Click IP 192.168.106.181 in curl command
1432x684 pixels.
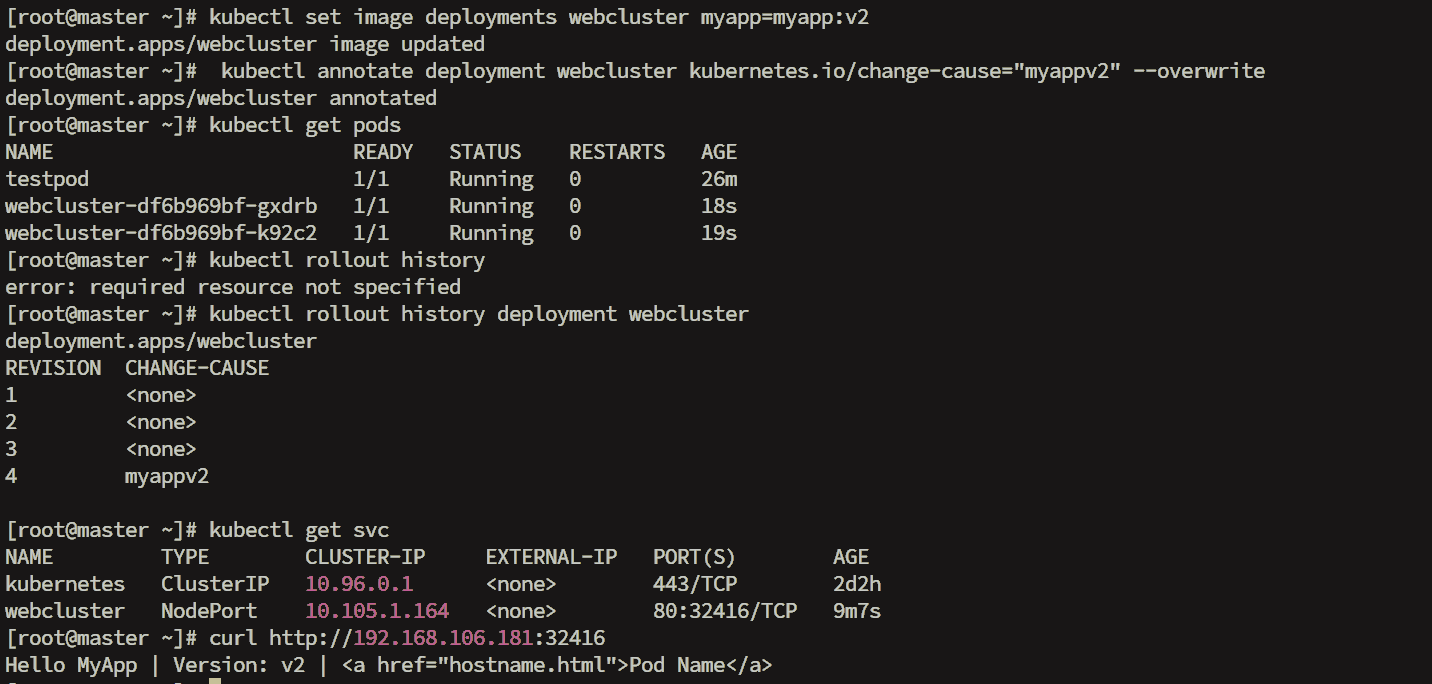(x=443, y=638)
